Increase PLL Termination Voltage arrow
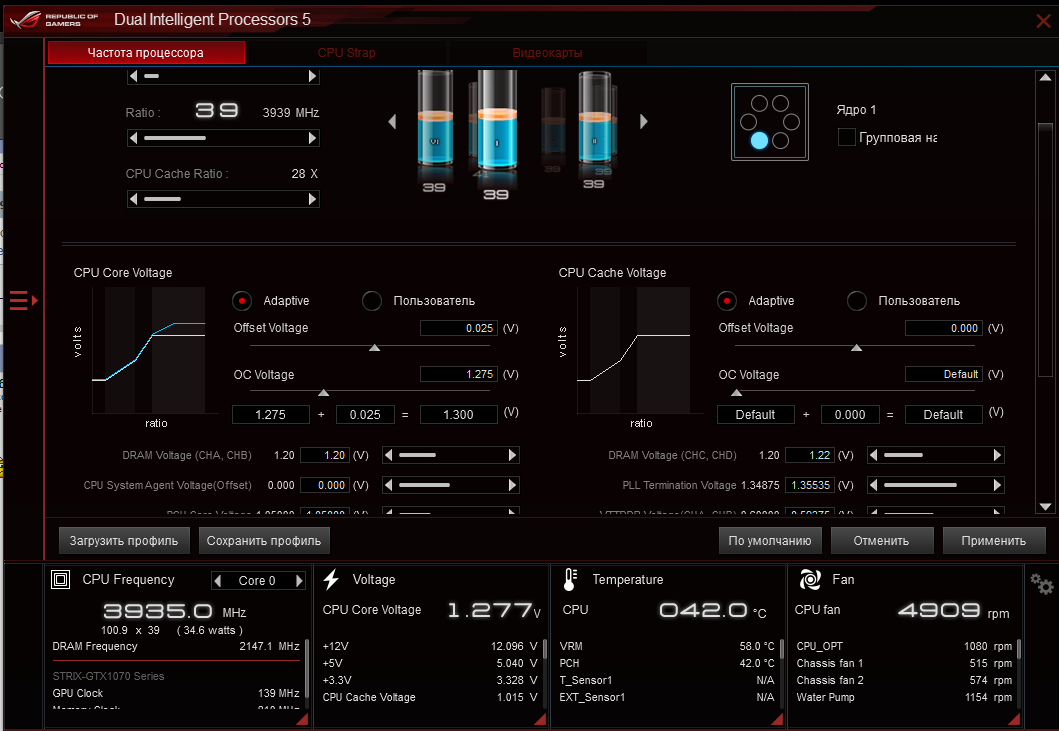Image resolution: width=1059 pixels, height=731 pixels. coord(998,484)
